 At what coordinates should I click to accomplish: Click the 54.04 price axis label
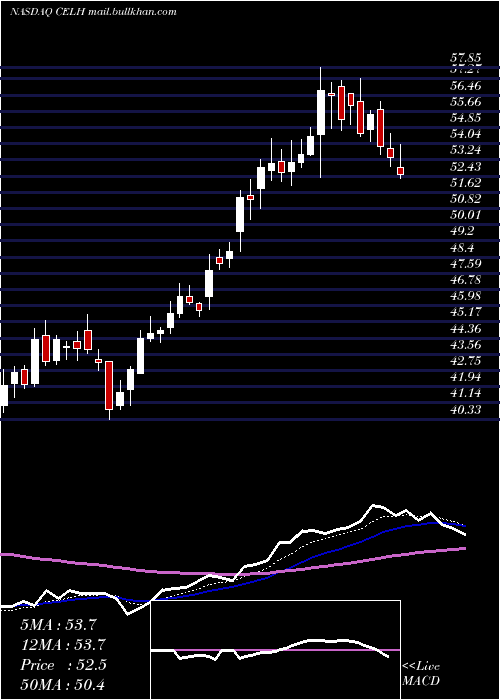pos(465,134)
